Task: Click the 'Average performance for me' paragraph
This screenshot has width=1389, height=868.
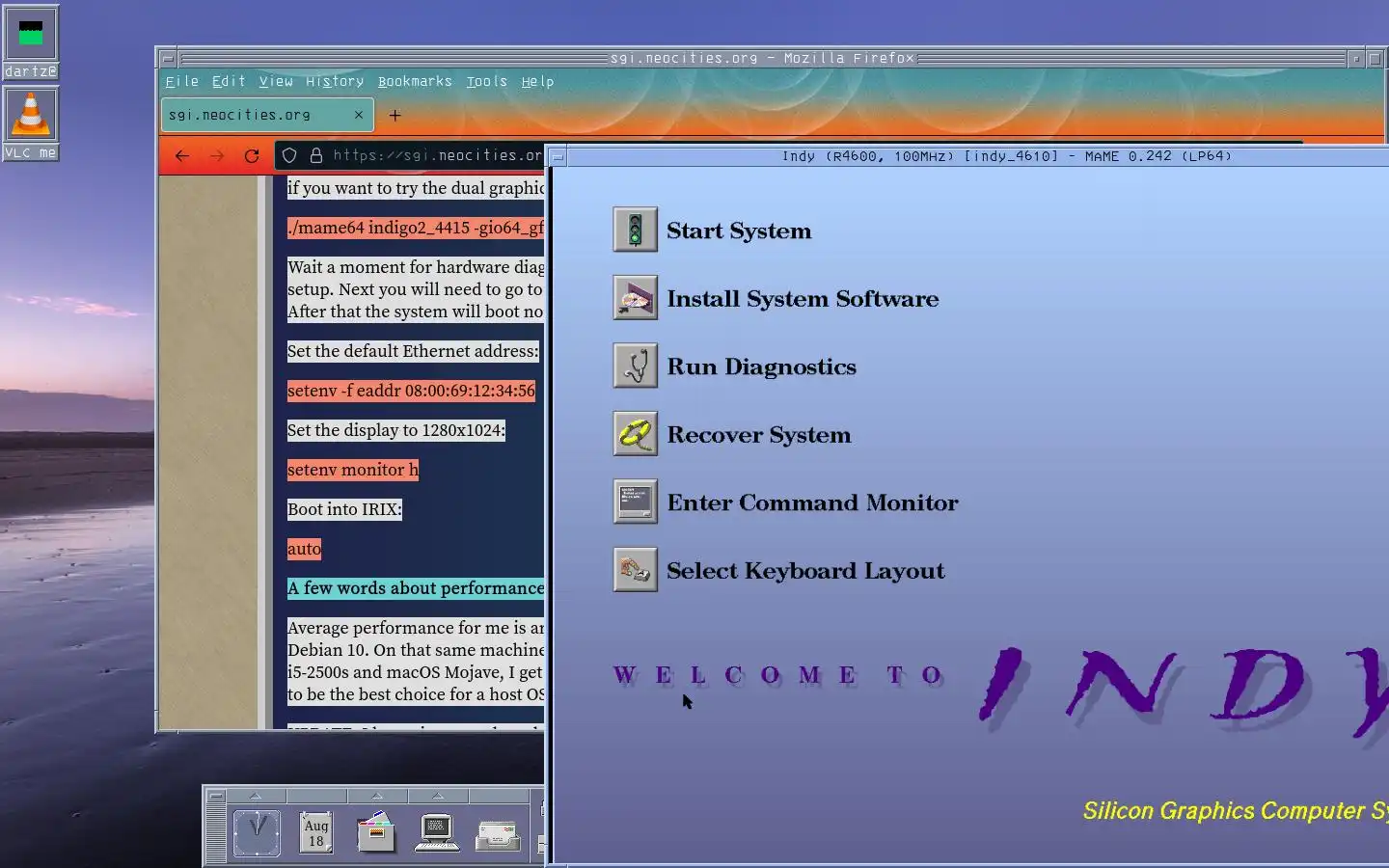Action: click(416, 661)
